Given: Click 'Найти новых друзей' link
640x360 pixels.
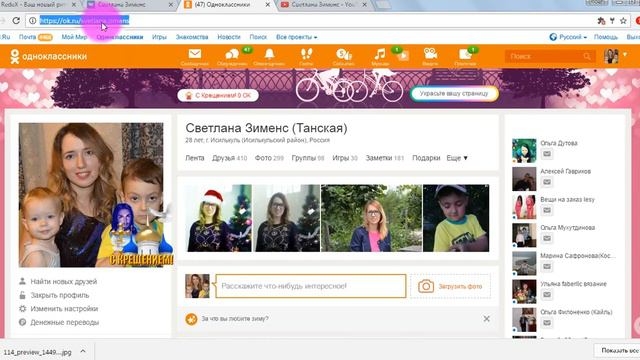Looking at the screenshot, I should click(64, 282).
